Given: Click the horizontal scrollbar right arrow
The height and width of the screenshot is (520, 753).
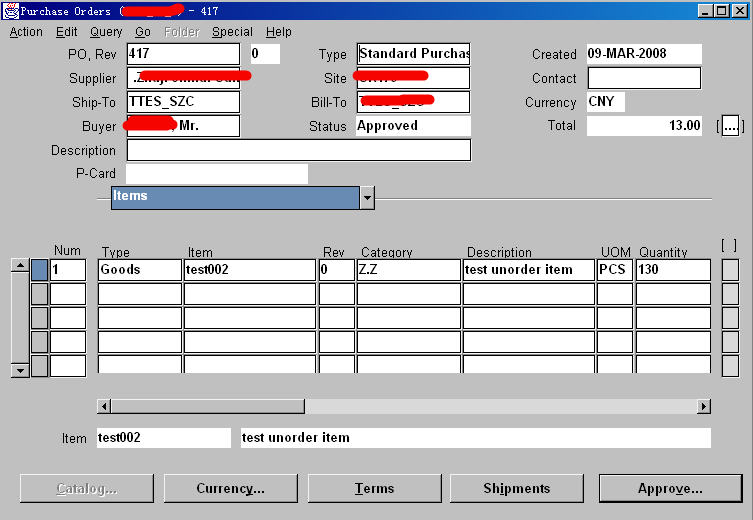Looking at the screenshot, I should click(x=704, y=407).
